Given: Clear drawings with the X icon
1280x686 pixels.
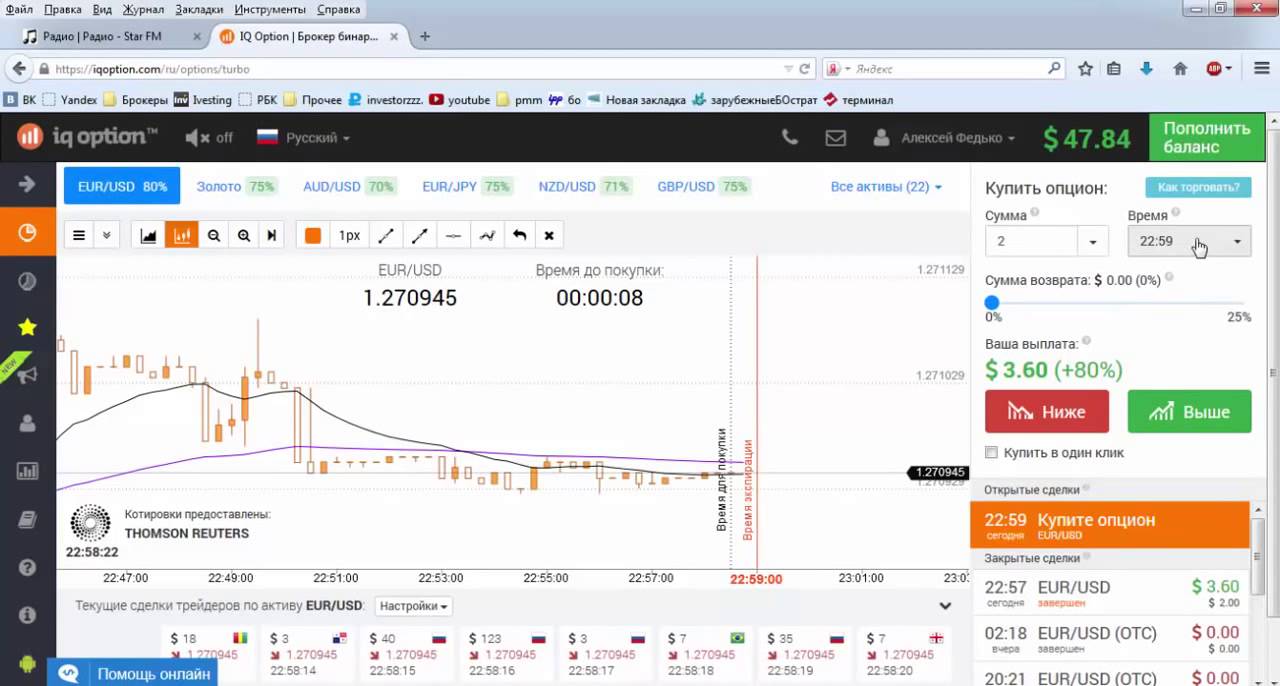Looking at the screenshot, I should 549,236.
